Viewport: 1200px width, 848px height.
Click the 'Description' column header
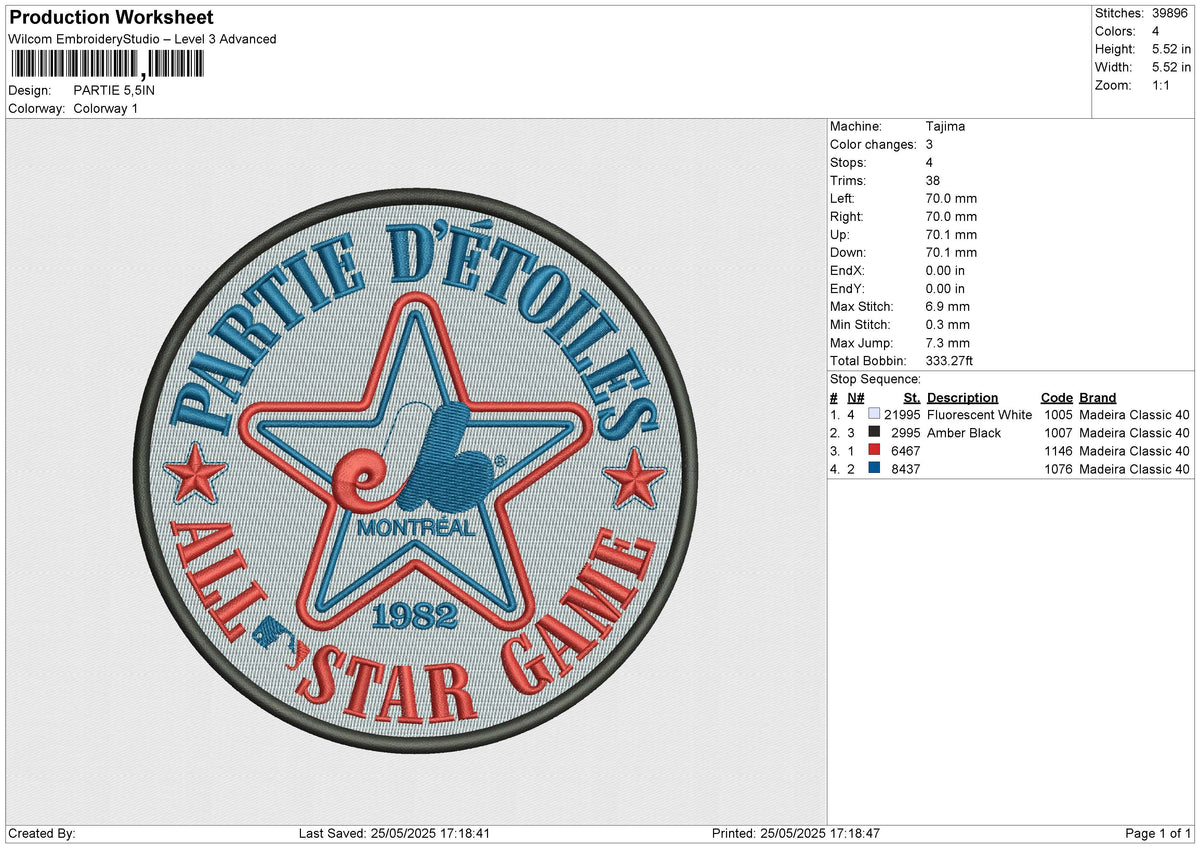[x=962, y=397]
